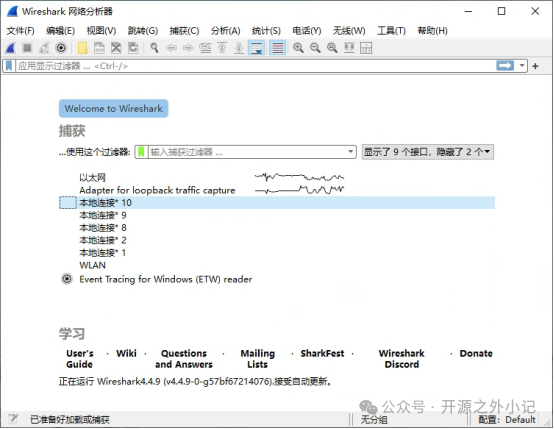Open the Mailing Lists link
This screenshot has width=554, height=429.
[258, 359]
